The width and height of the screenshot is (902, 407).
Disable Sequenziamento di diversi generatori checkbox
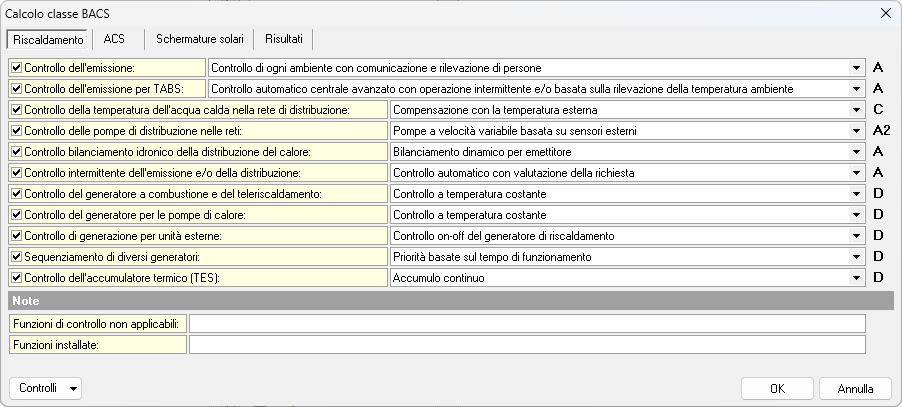tap(16, 257)
